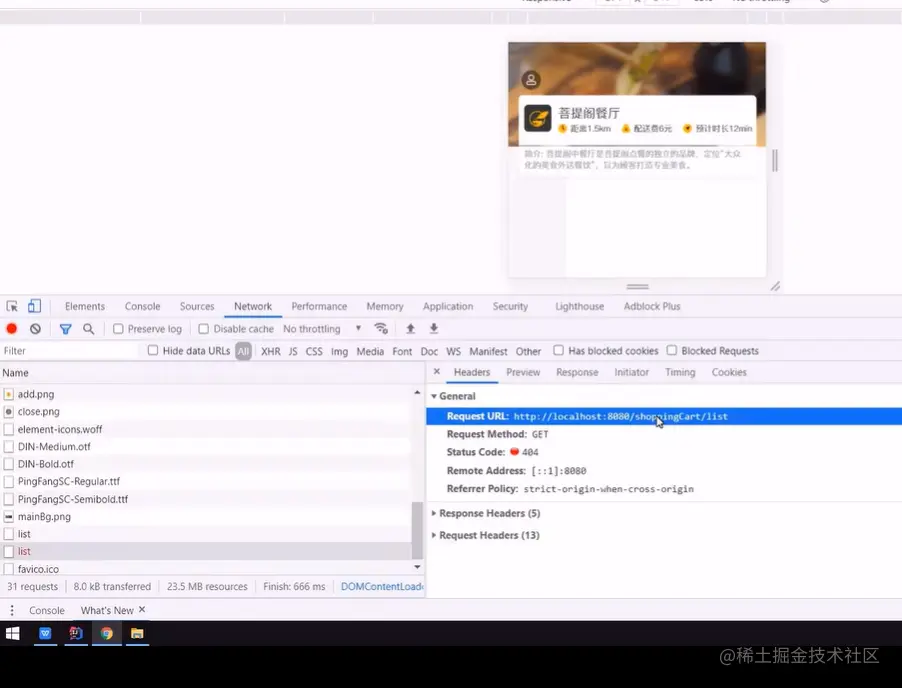
Task: Close the request details pane
Action: click(x=437, y=372)
